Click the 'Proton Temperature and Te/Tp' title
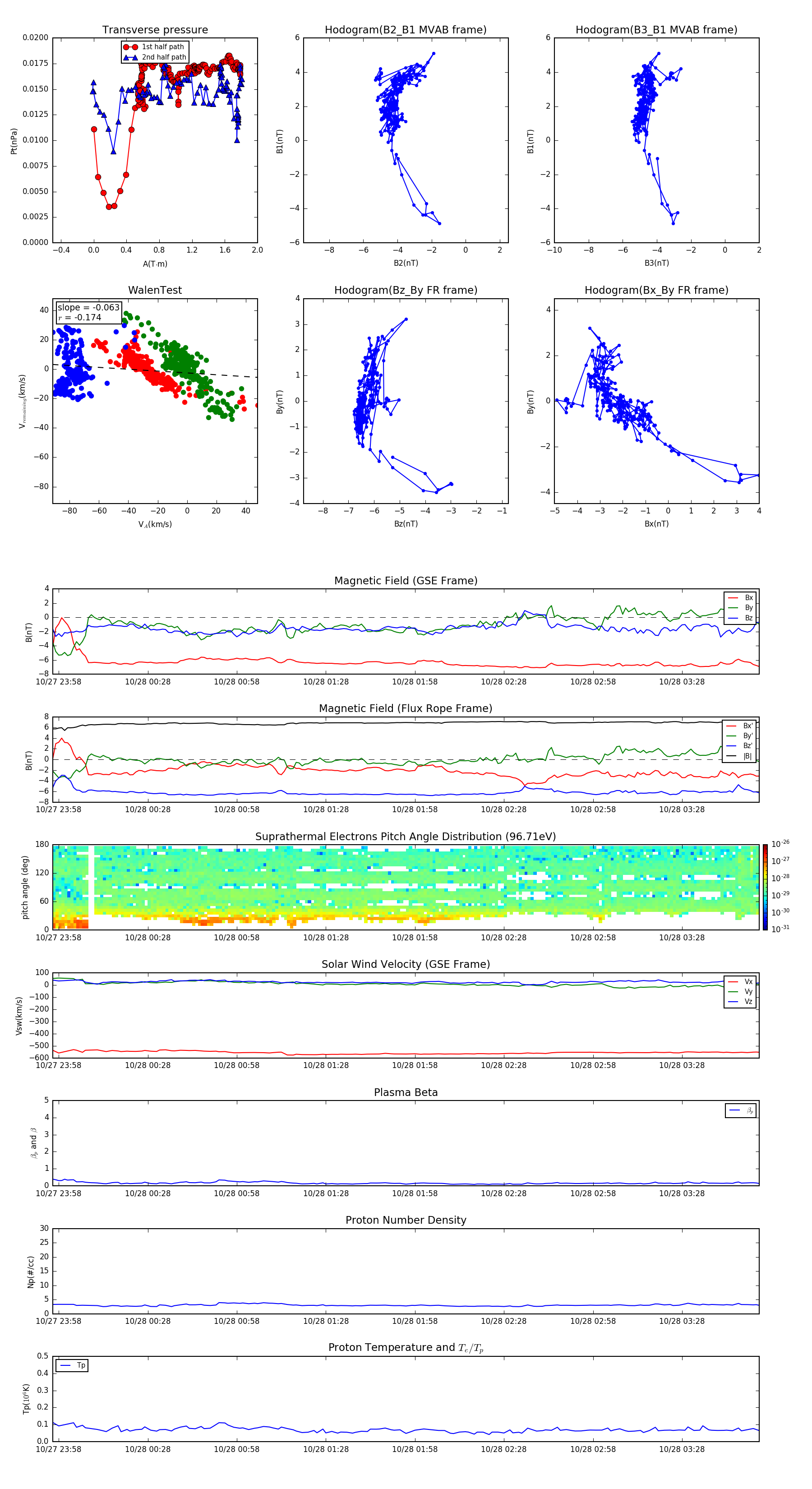812x1489 pixels. click(x=406, y=1348)
